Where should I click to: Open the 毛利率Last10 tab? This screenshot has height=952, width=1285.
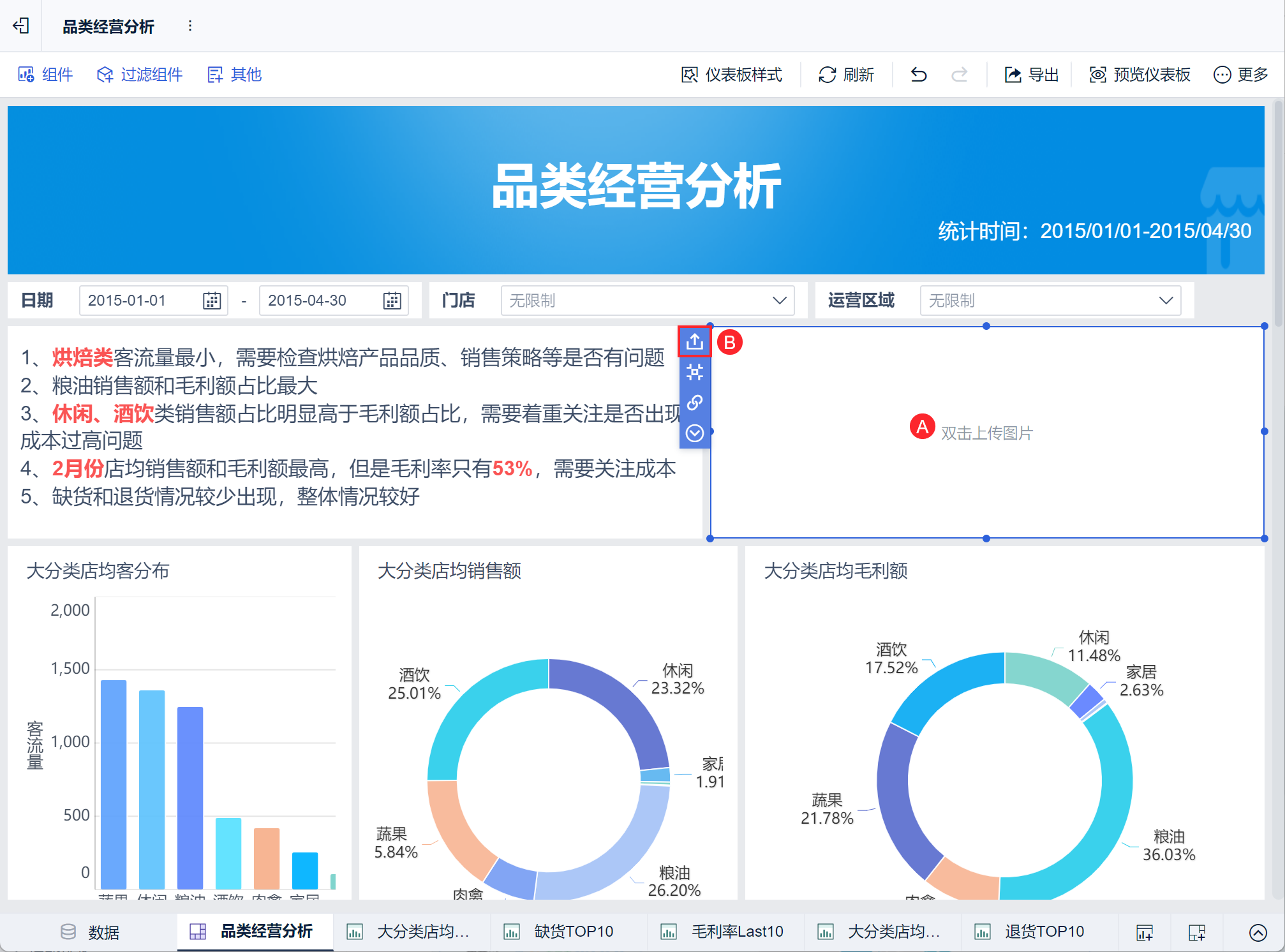[x=736, y=932]
